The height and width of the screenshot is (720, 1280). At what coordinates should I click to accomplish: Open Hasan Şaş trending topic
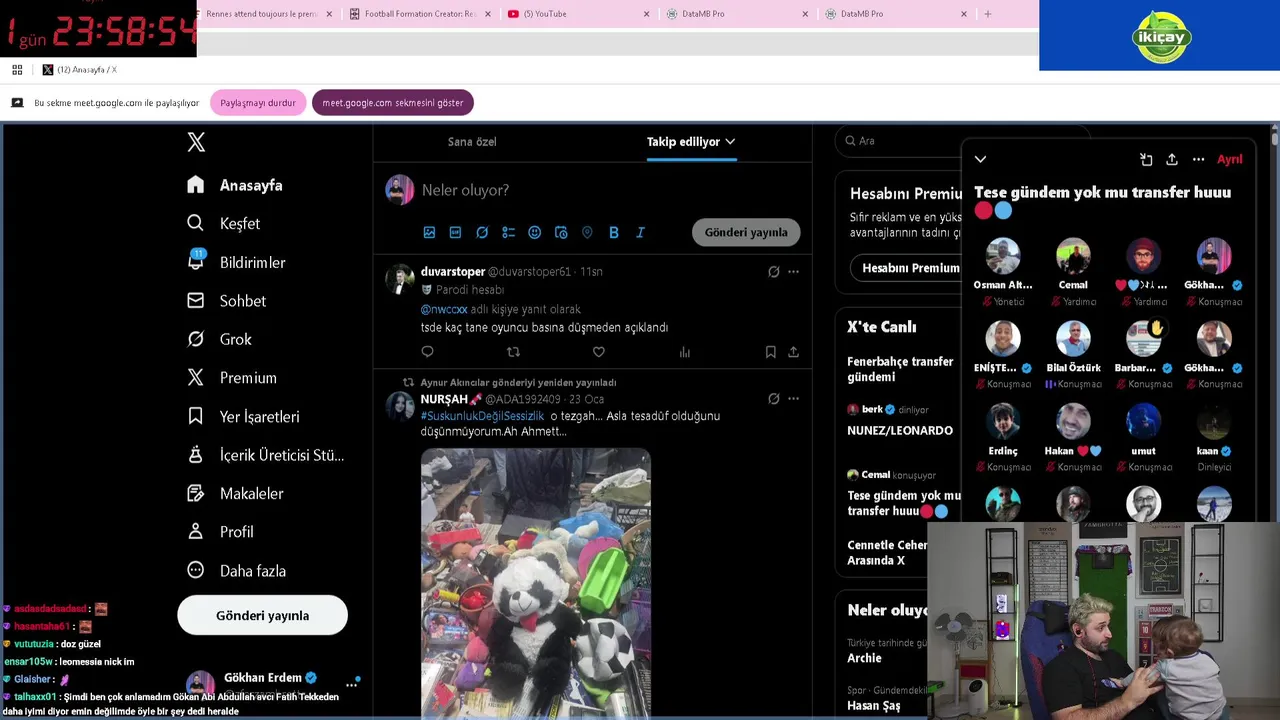[874, 705]
